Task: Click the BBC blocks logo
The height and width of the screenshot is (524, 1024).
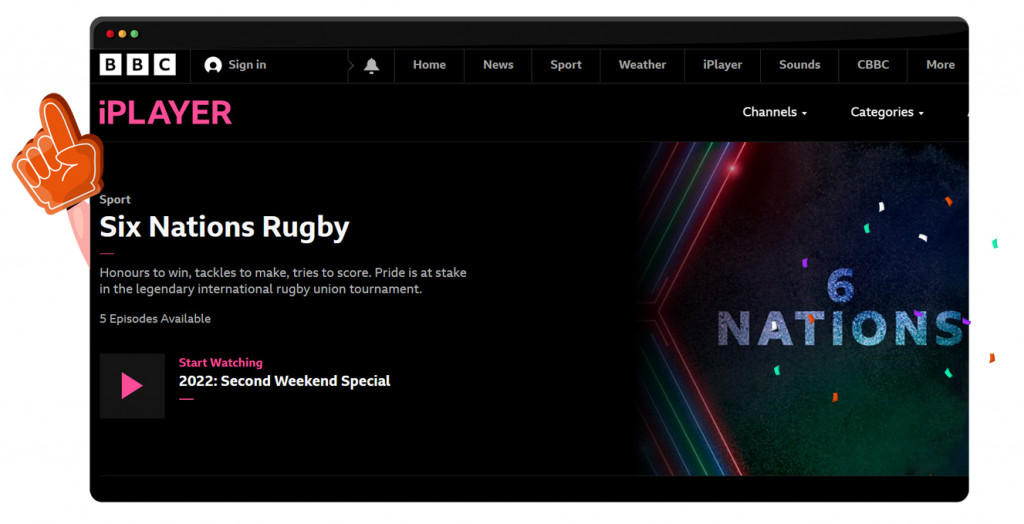Action: 137,65
